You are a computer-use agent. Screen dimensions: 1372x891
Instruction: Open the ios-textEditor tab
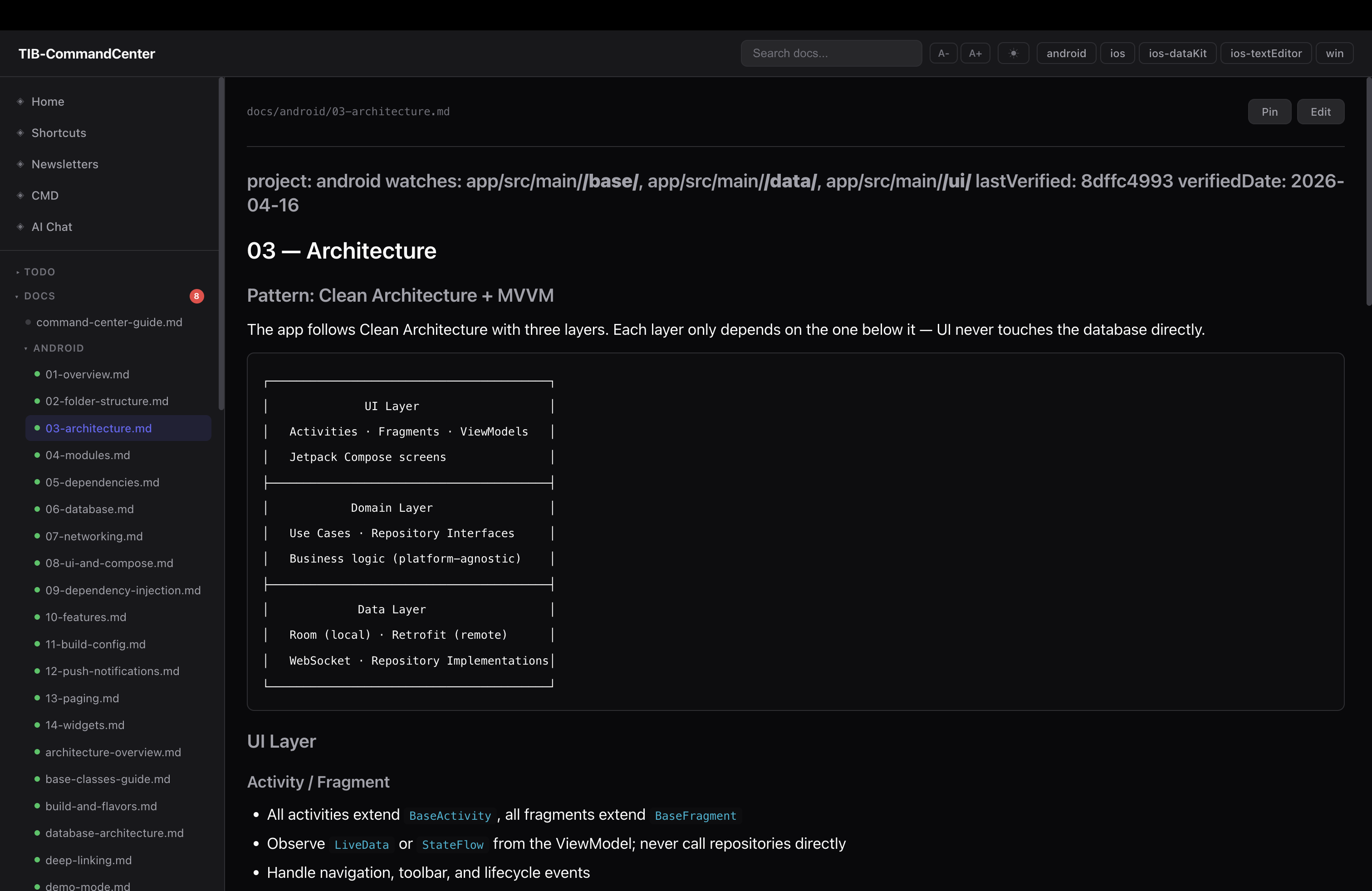[x=1266, y=53]
